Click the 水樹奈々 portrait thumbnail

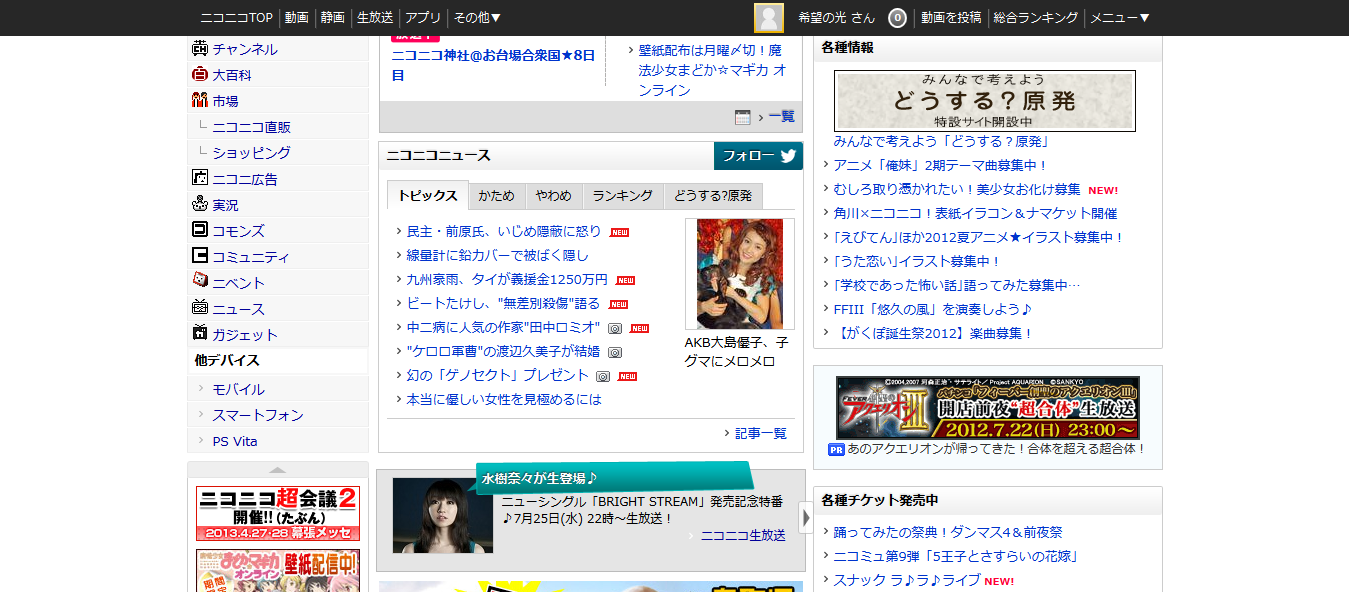443,515
